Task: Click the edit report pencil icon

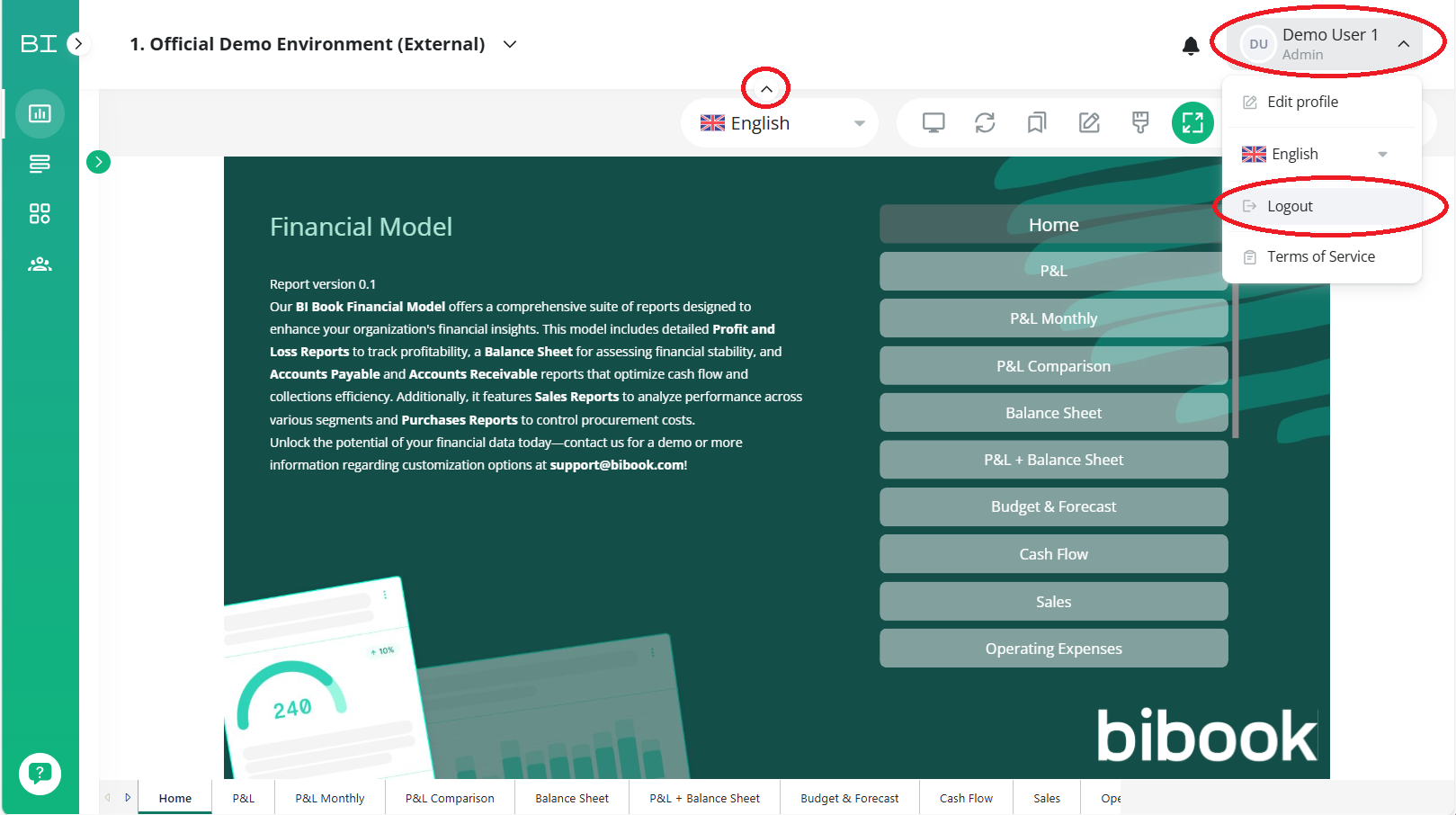Action: click(1089, 122)
